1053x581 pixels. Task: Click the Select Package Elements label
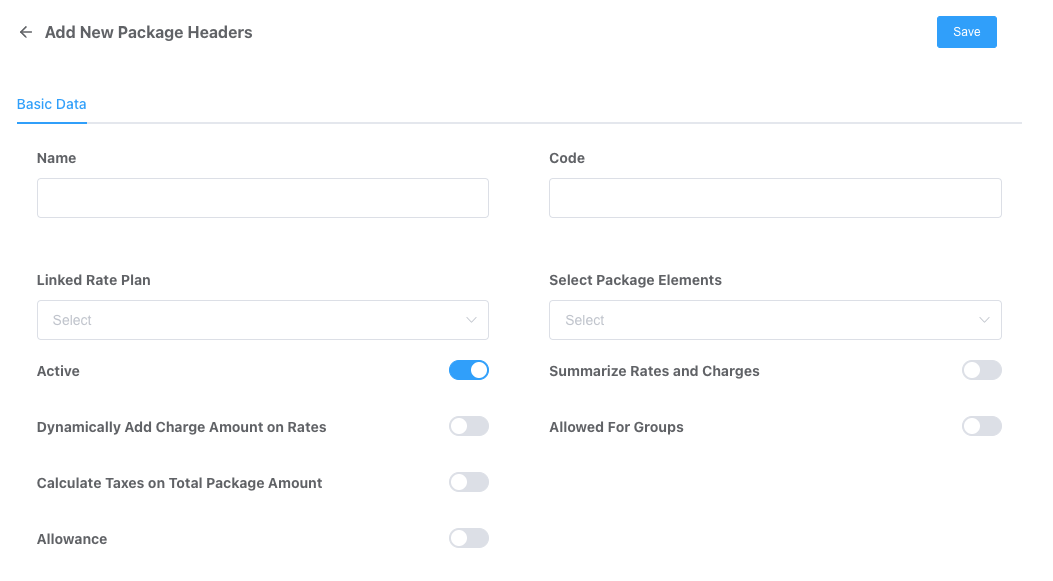635,280
